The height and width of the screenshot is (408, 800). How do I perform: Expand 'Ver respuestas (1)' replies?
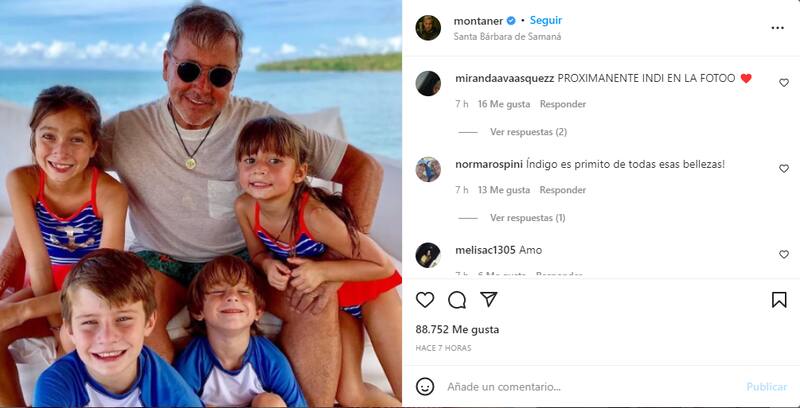tap(528, 218)
